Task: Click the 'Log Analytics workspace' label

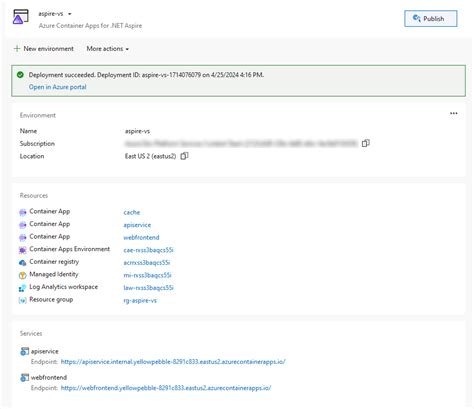Action: [64, 287]
